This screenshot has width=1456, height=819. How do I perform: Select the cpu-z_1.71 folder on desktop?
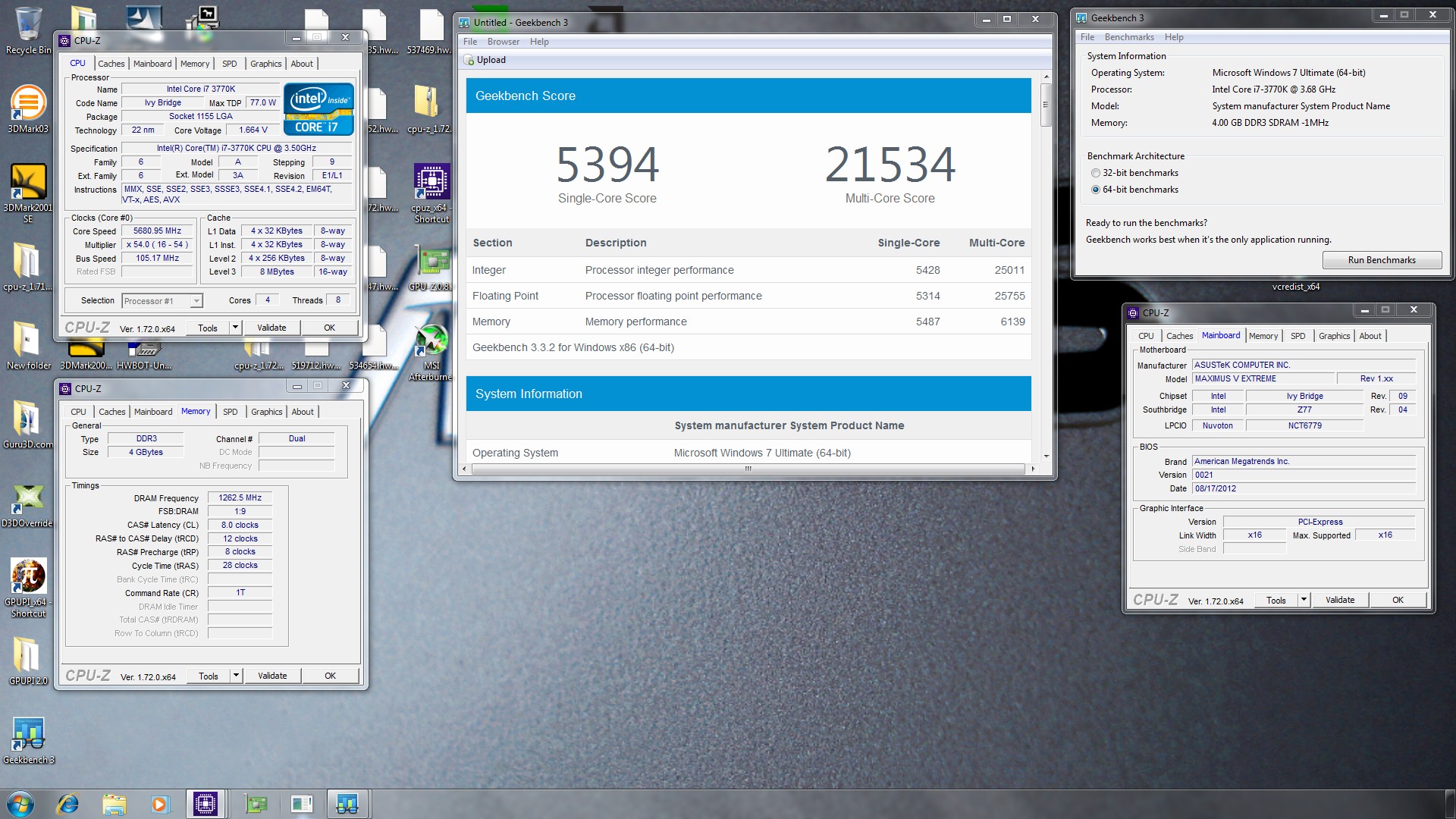[27, 267]
